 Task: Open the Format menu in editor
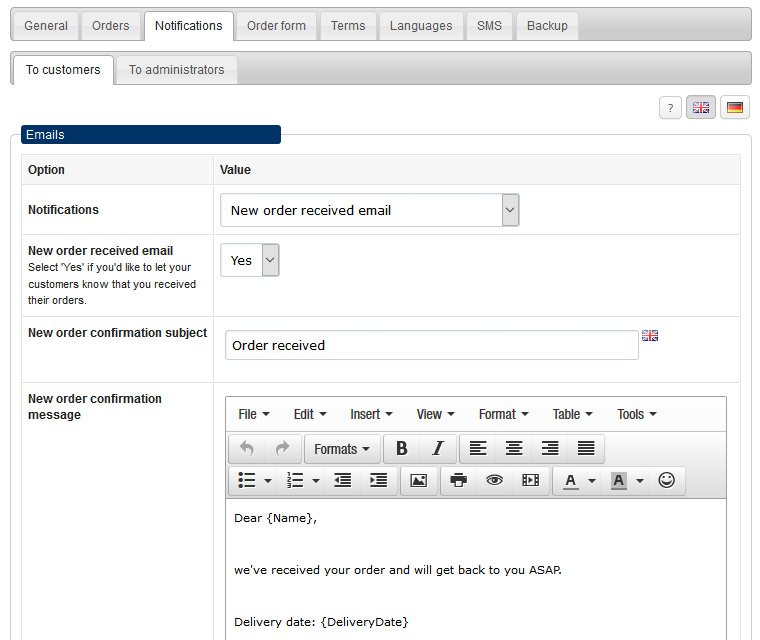pos(503,415)
